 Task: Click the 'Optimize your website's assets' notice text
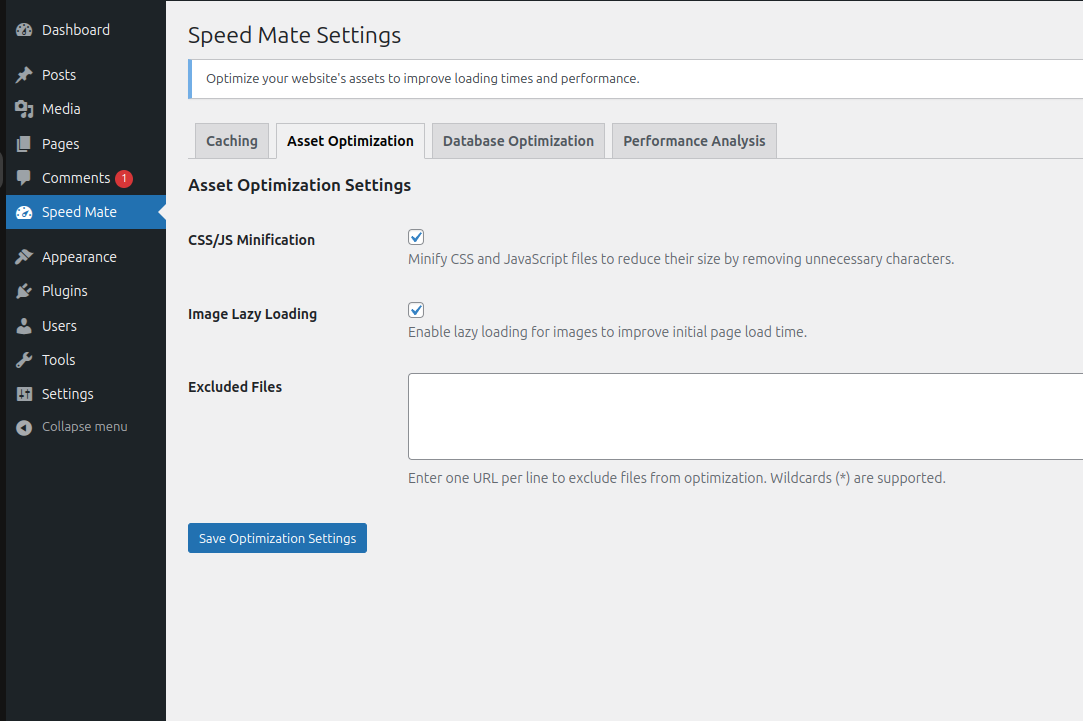(423, 79)
